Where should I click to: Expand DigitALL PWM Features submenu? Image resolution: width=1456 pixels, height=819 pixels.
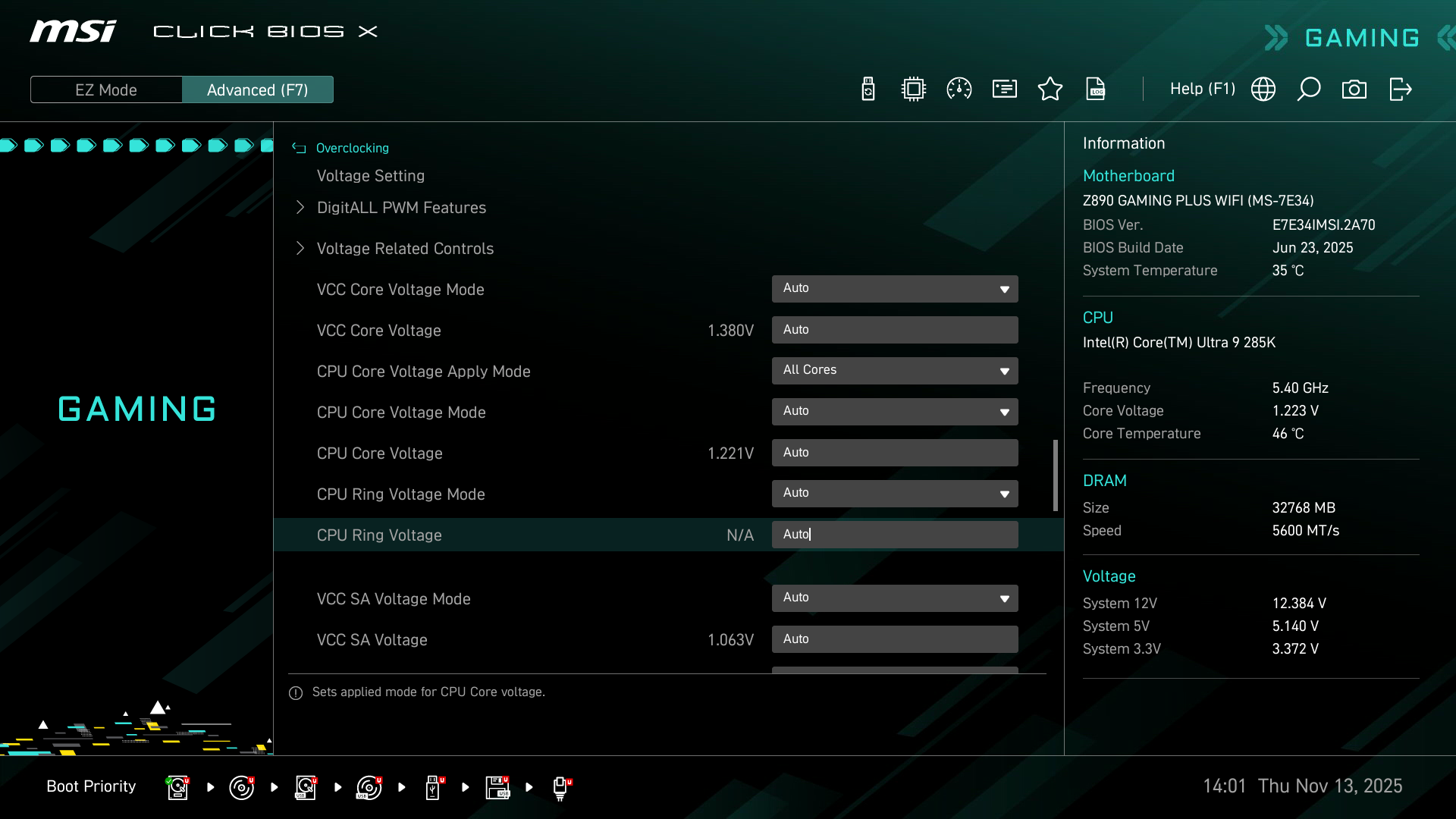pyautogui.click(x=401, y=208)
